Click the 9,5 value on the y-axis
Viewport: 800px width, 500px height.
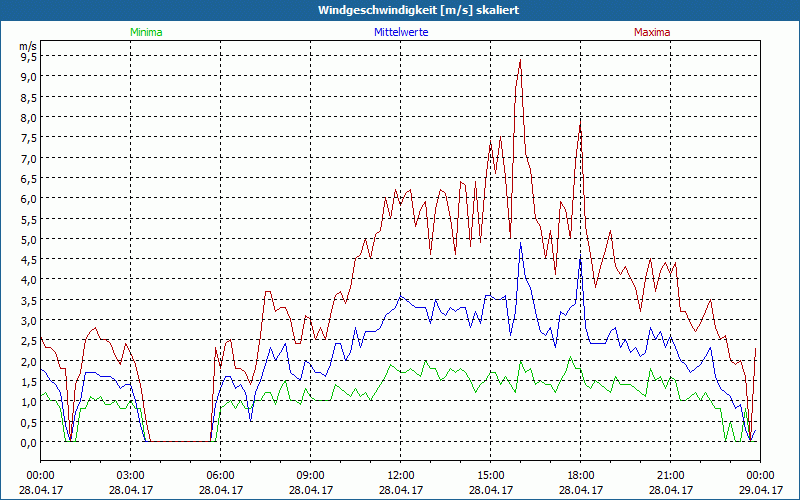(x=29, y=56)
